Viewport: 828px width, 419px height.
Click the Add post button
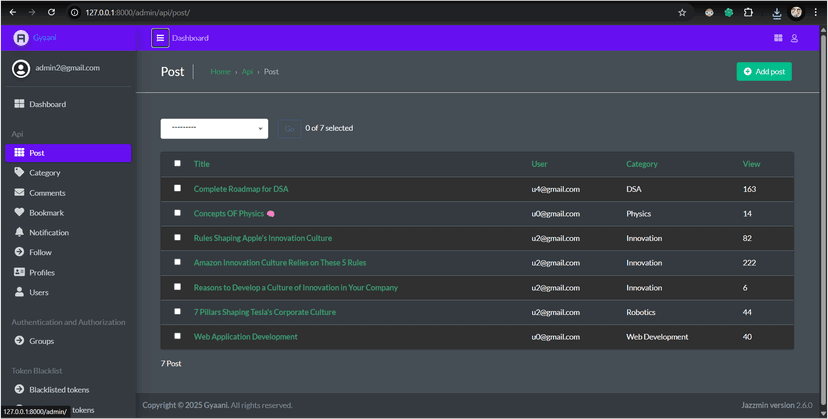pyautogui.click(x=764, y=72)
